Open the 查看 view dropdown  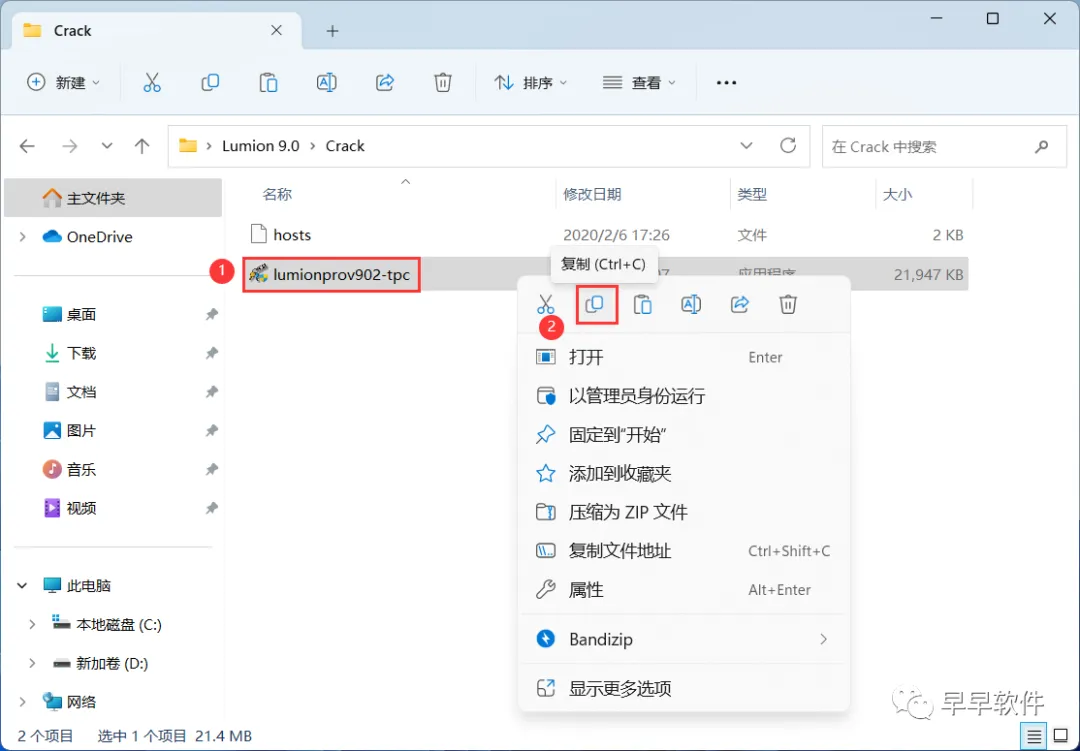click(x=638, y=83)
